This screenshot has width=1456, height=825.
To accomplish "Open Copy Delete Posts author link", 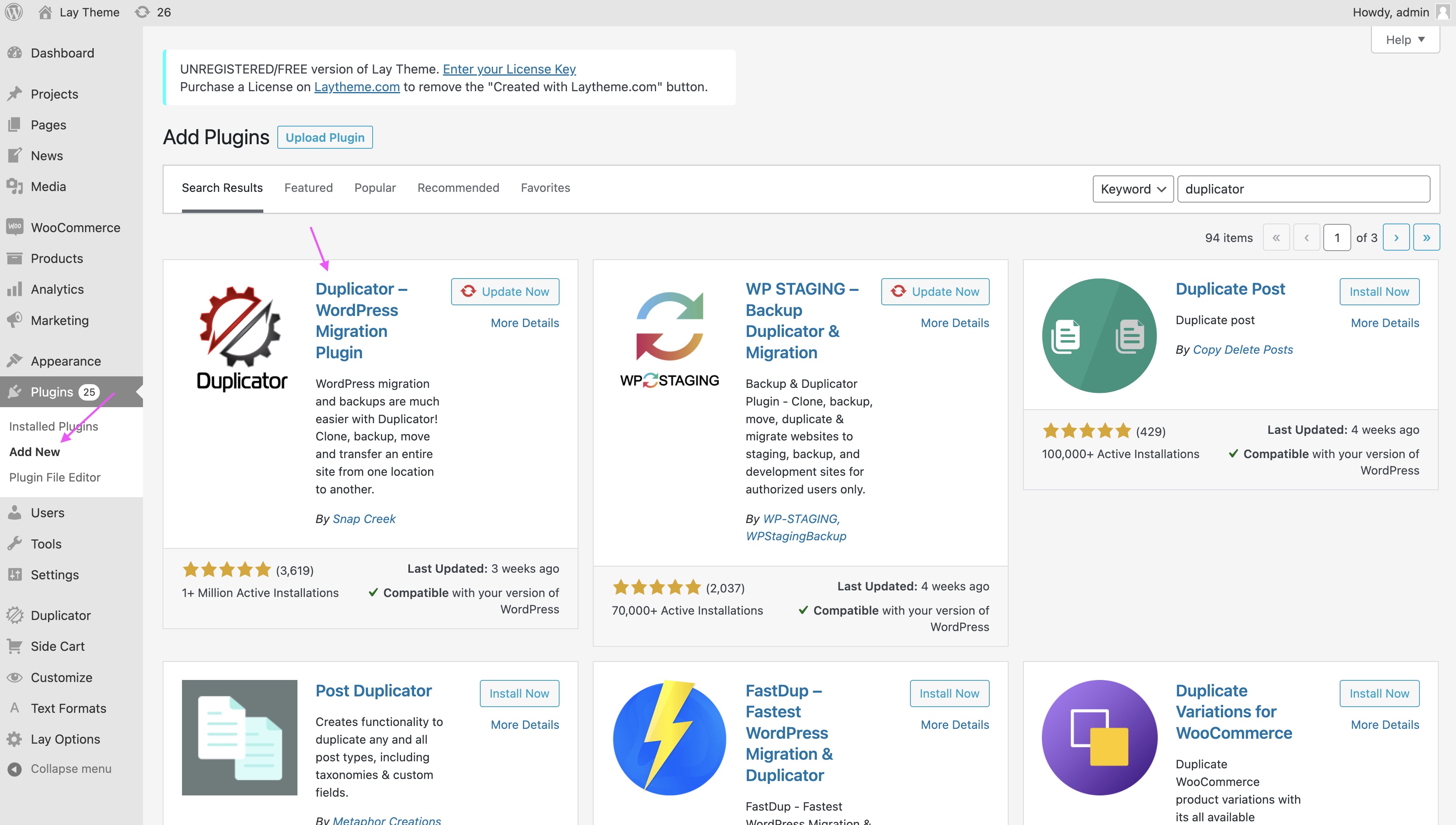I will [x=1243, y=349].
